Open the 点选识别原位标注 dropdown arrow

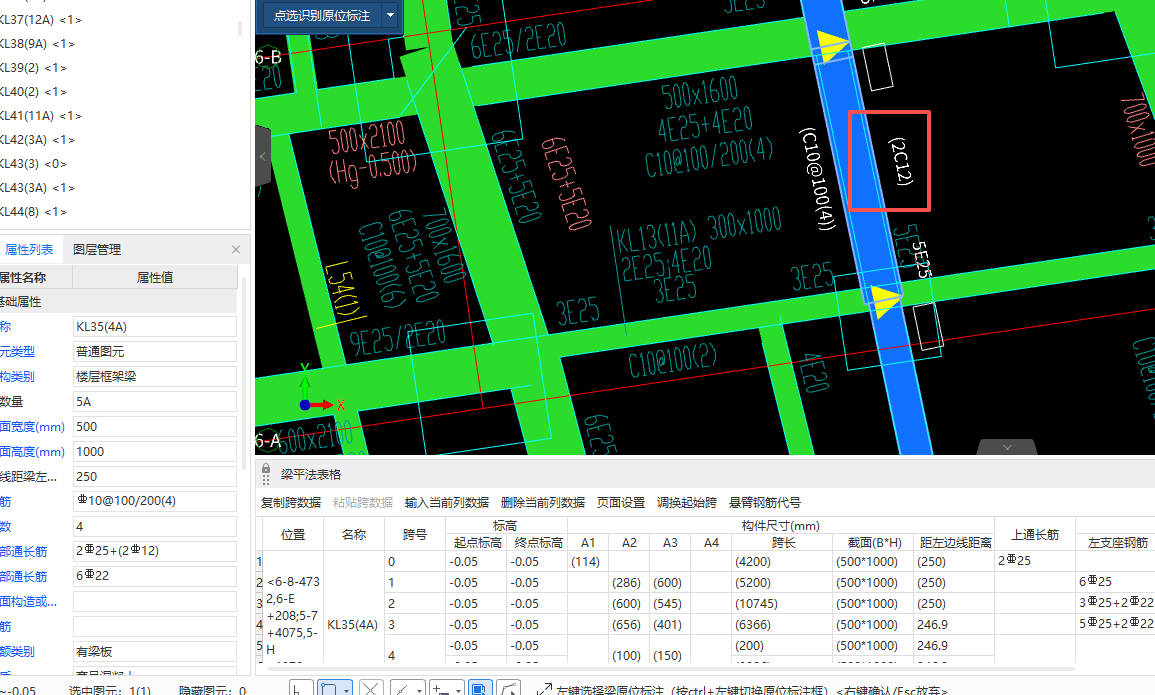click(390, 15)
